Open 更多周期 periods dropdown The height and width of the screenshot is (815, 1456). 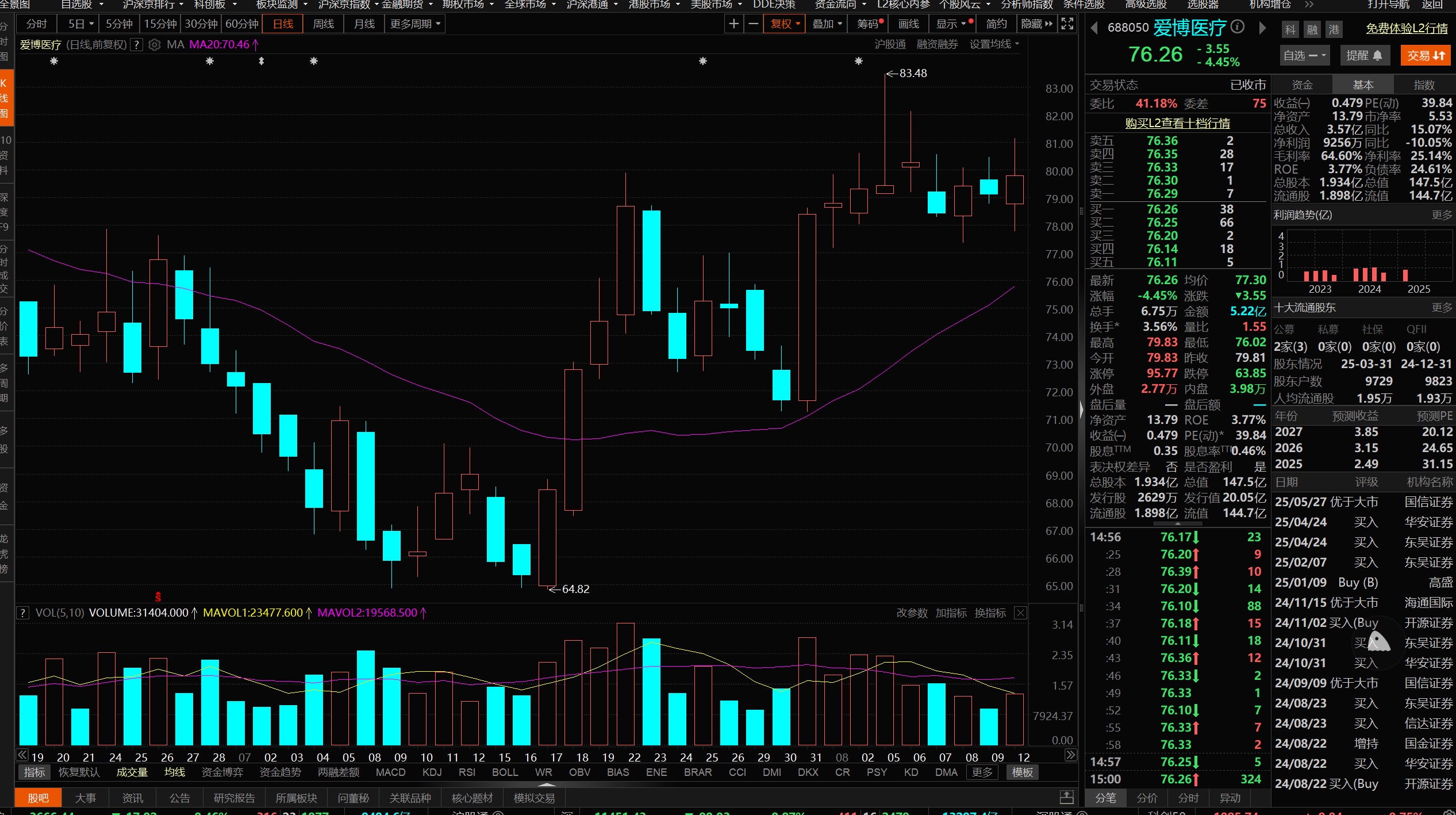pos(415,24)
